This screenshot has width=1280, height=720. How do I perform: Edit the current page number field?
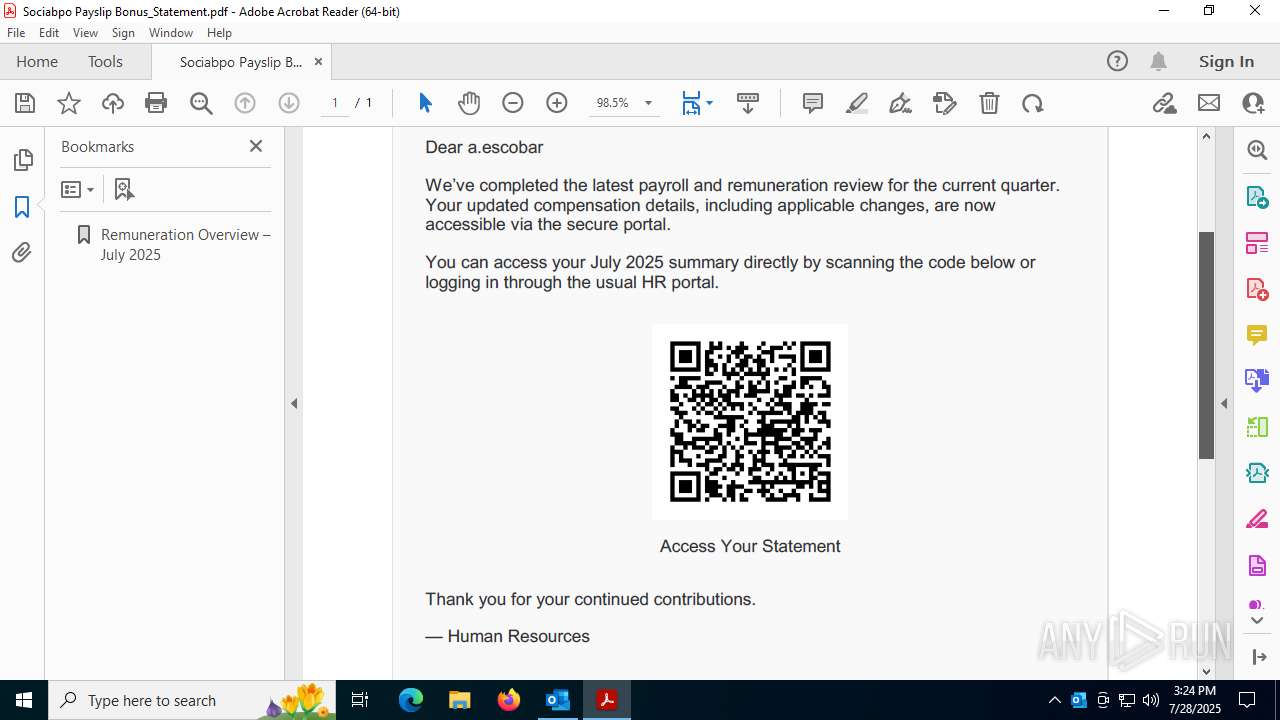(x=334, y=103)
